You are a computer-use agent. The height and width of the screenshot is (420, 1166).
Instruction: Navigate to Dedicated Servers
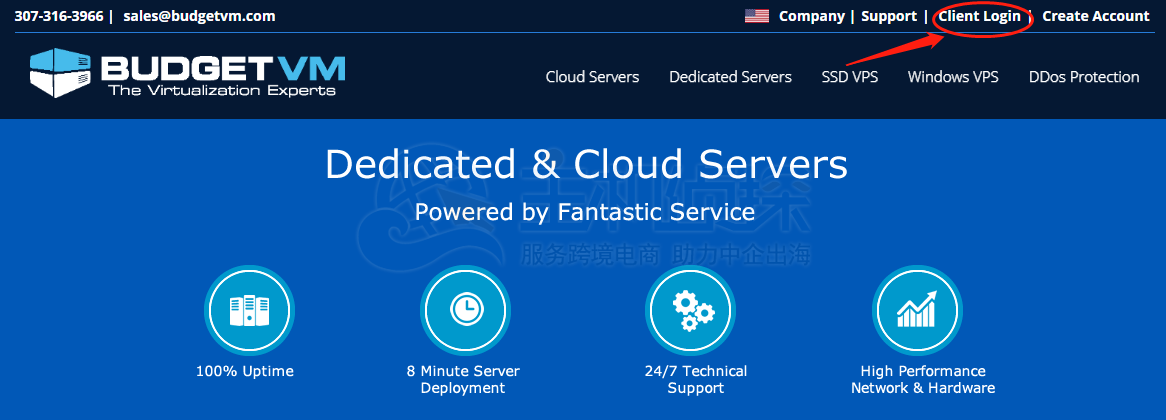(730, 77)
